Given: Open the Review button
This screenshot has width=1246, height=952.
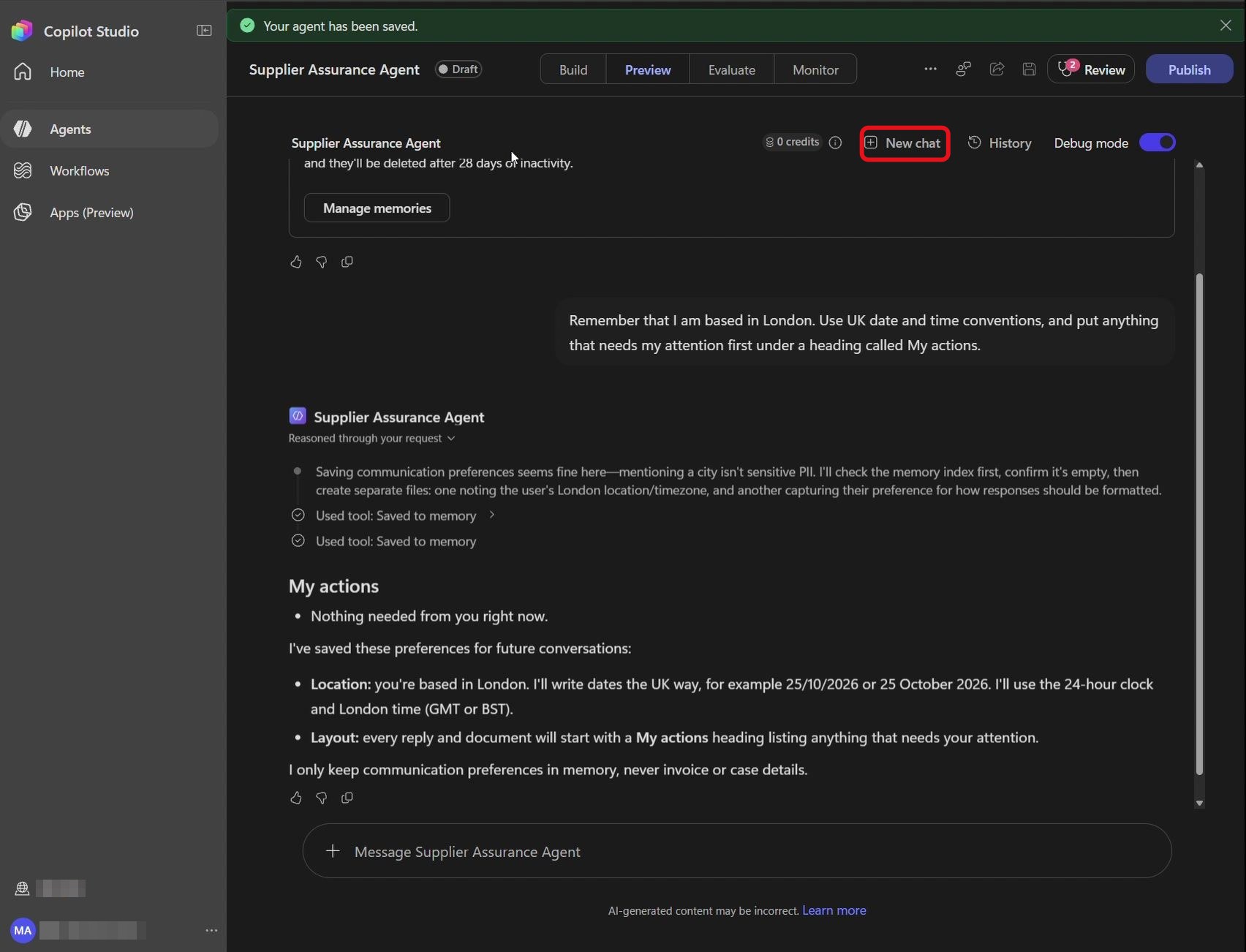Looking at the screenshot, I should [x=1091, y=69].
